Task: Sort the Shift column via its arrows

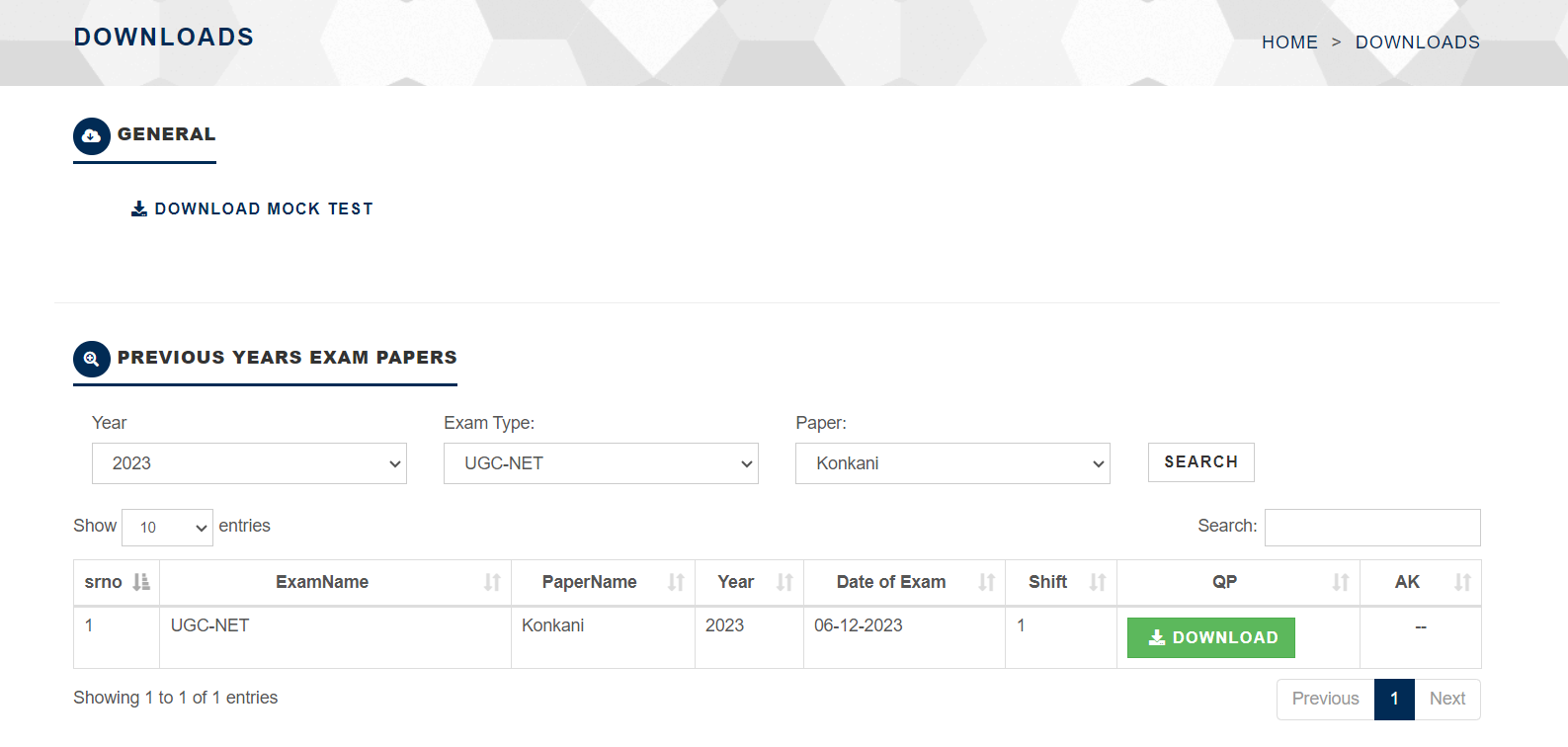Action: (1098, 582)
